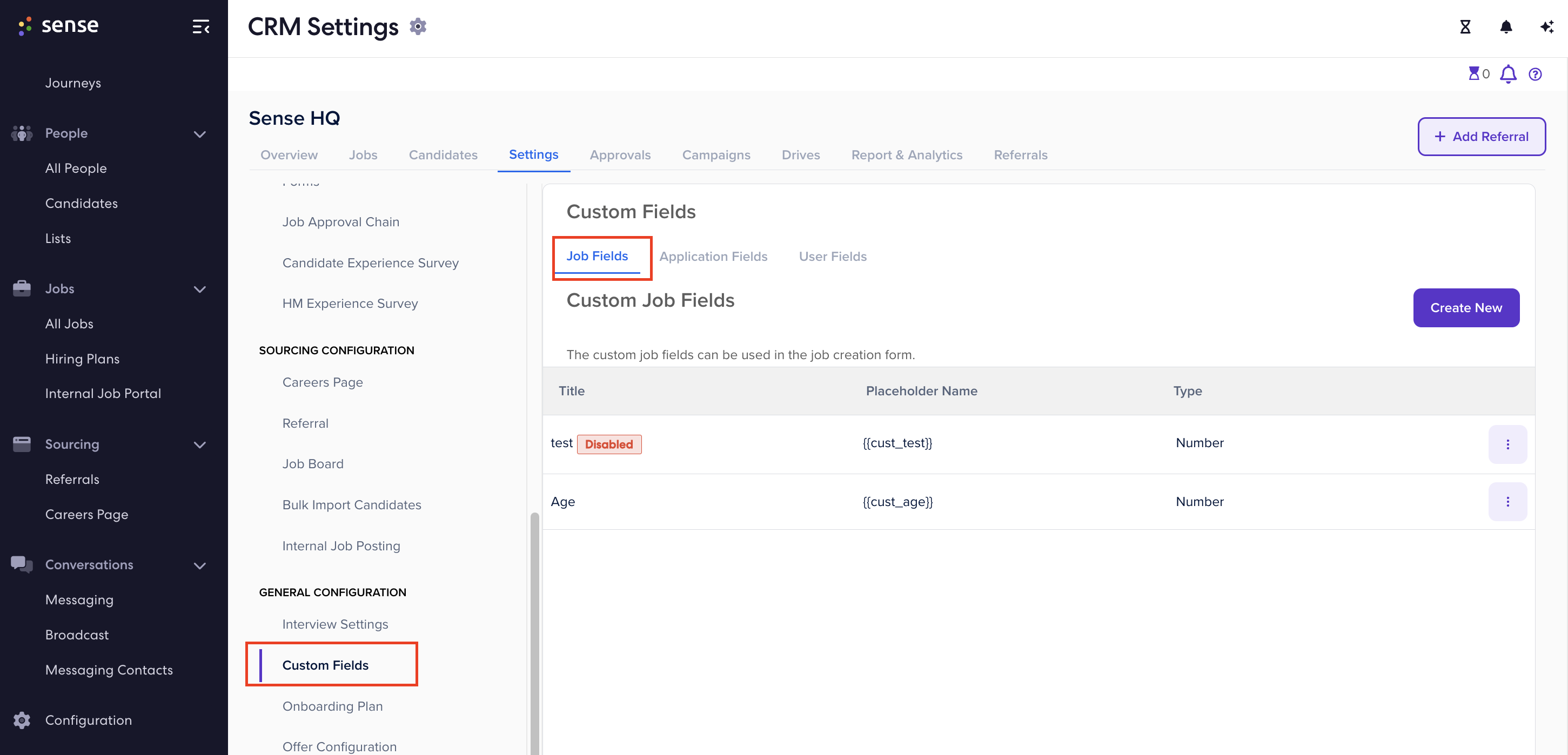The width and height of the screenshot is (1568, 755).
Task: Select HM Experience Survey setting
Action: click(350, 304)
